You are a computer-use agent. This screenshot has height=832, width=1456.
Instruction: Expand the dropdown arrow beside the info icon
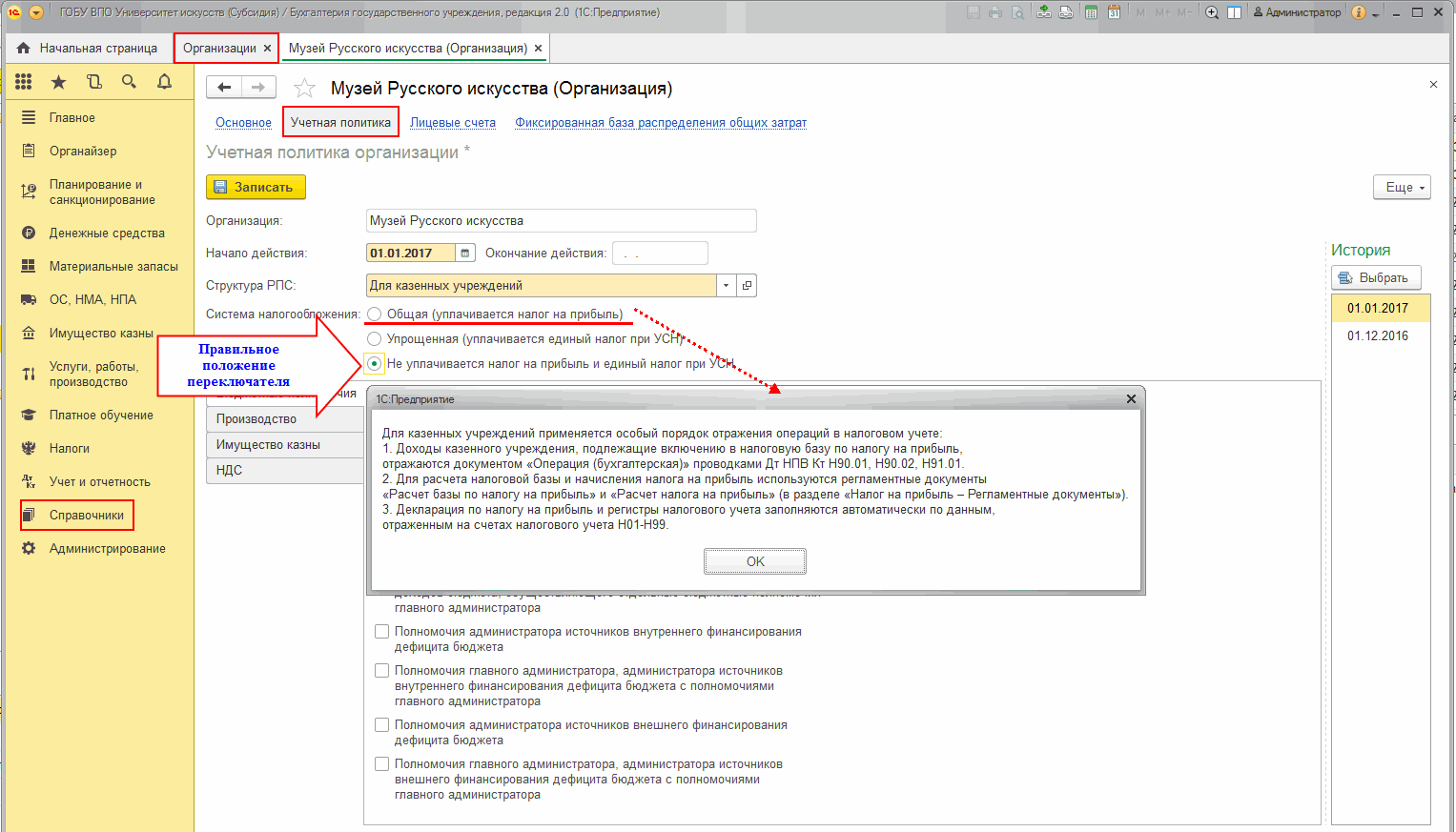point(1375,13)
